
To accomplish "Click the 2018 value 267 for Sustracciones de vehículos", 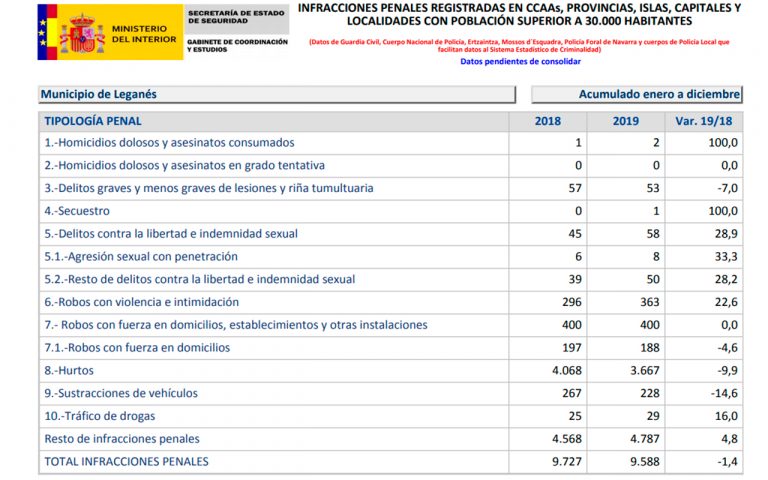I will [x=572, y=393].
